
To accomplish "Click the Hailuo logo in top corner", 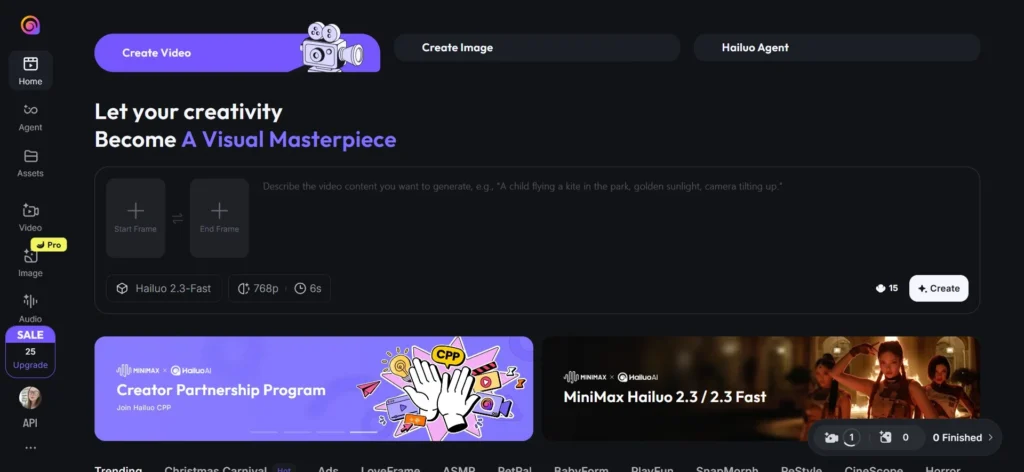I will click(30, 25).
